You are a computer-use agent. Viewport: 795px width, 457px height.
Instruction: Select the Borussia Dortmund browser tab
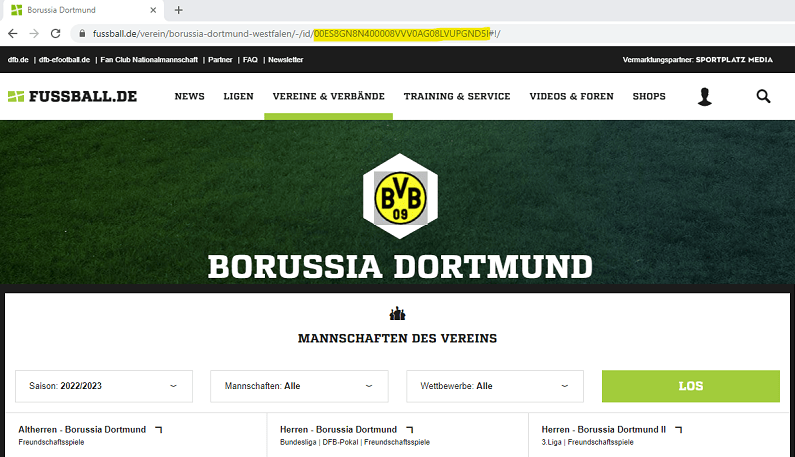pyautogui.click(x=84, y=10)
